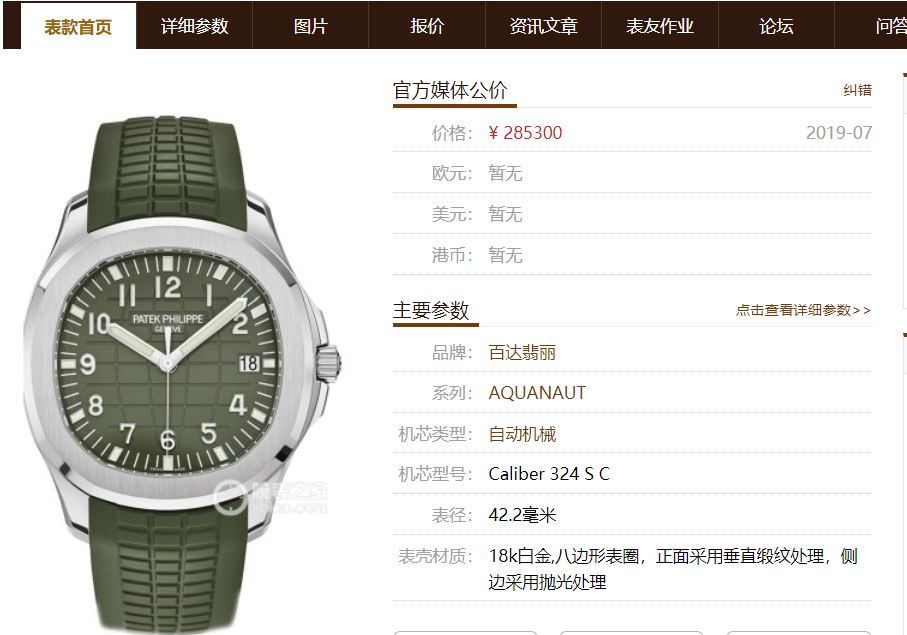Open the 表友作业 tab

(659, 26)
